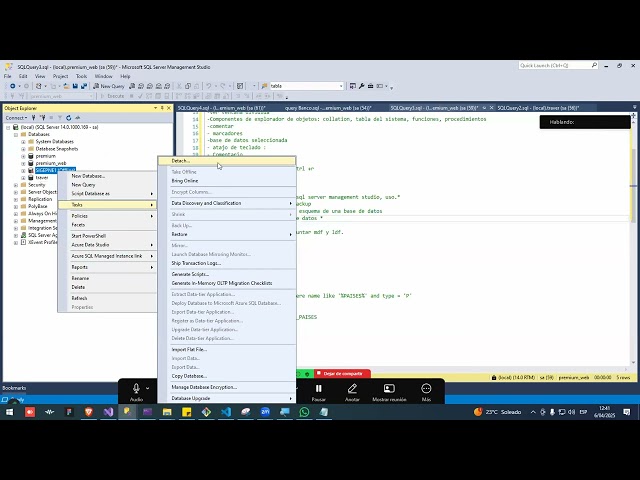Click Dejar de compartir button
This screenshot has width=640, height=480.
342,373
